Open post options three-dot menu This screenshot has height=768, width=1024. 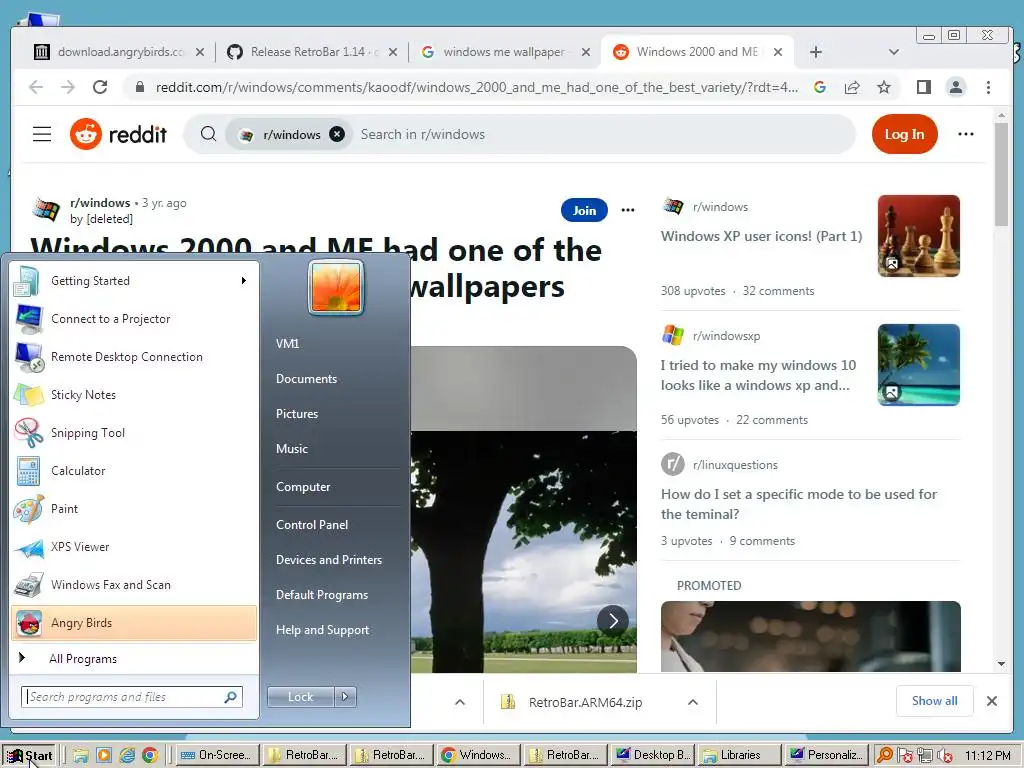[628, 210]
